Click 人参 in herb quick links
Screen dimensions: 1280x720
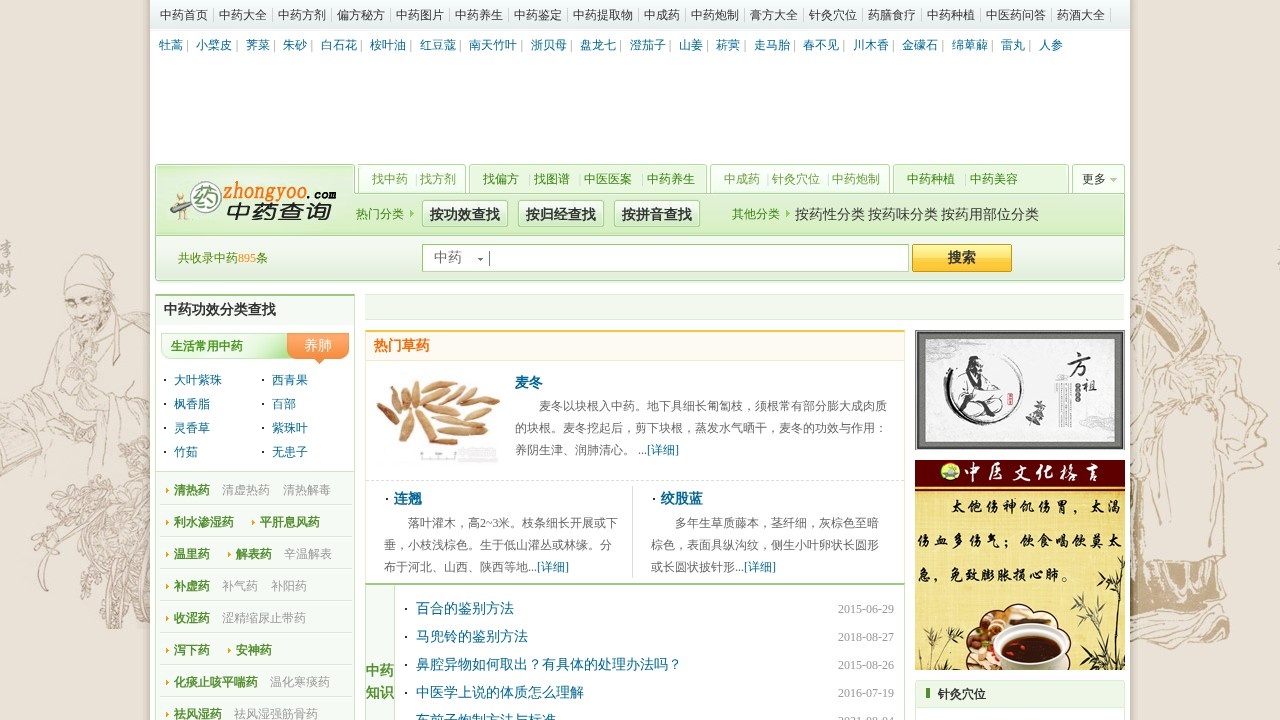(x=1051, y=45)
